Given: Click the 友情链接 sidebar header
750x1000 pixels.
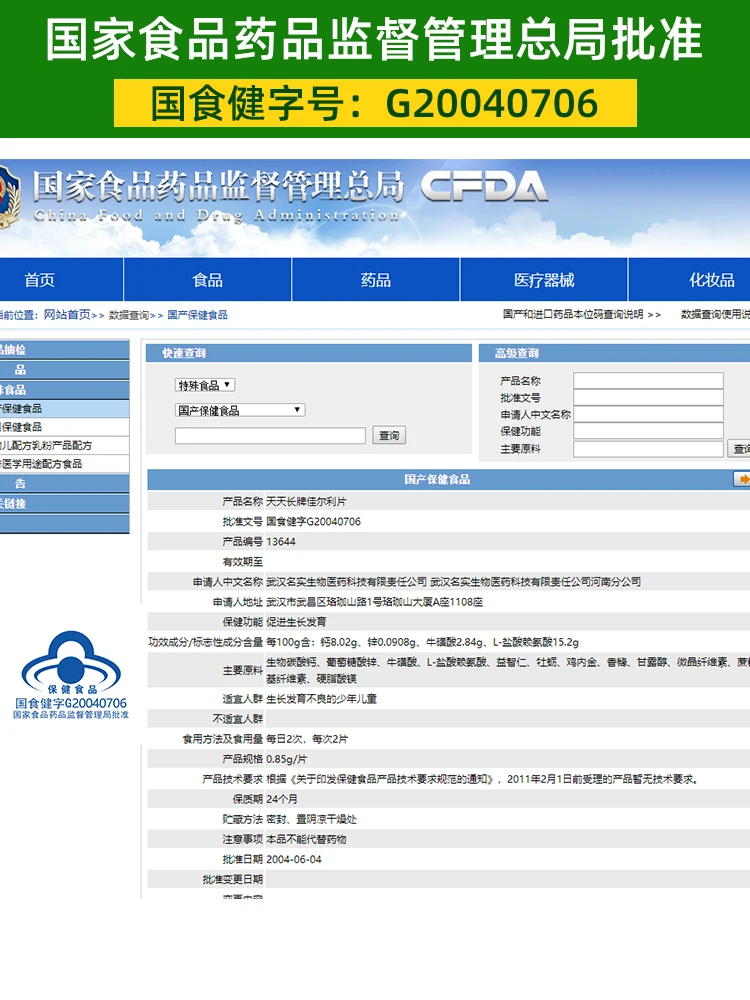Looking at the screenshot, I should pos(64,503).
